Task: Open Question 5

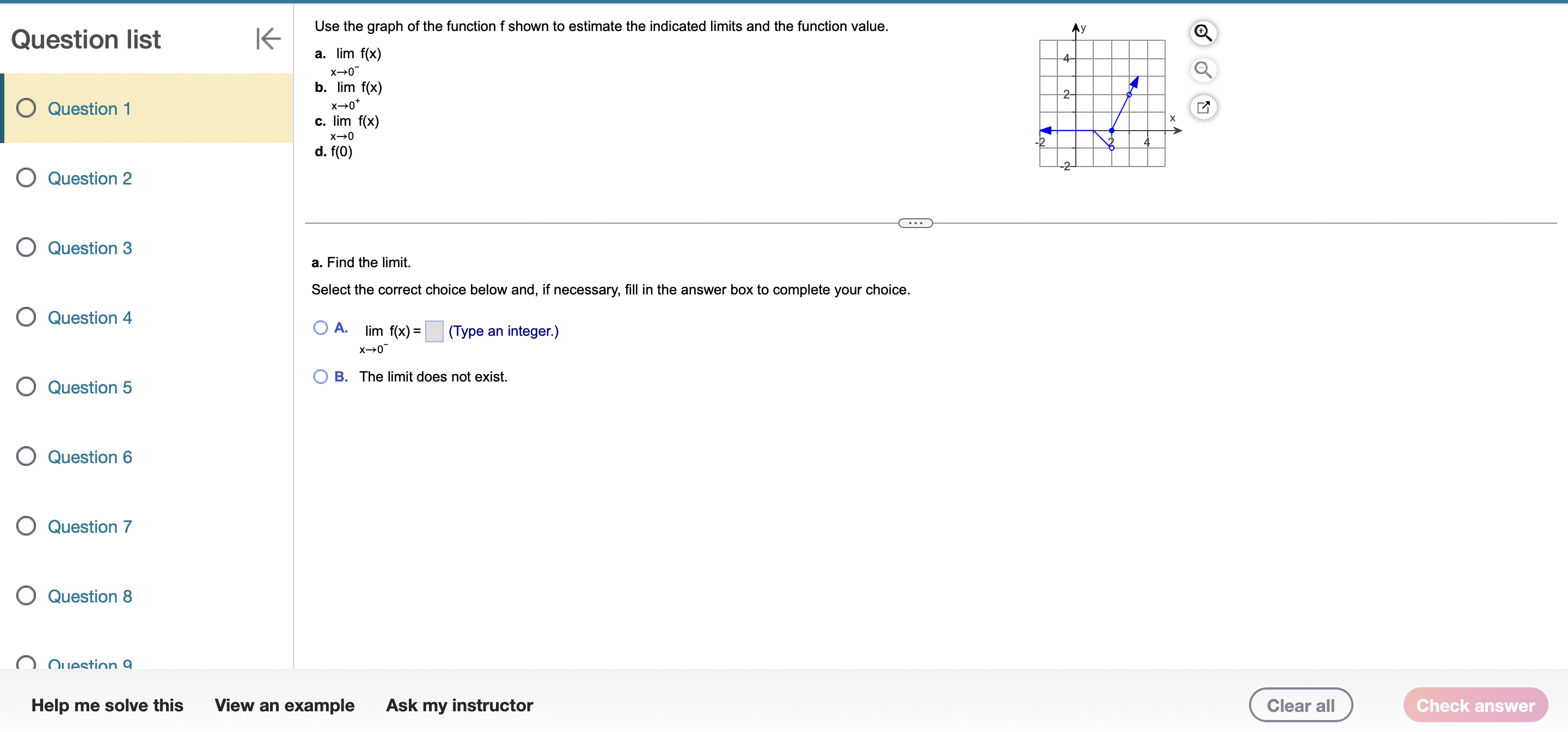Action: coord(89,387)
